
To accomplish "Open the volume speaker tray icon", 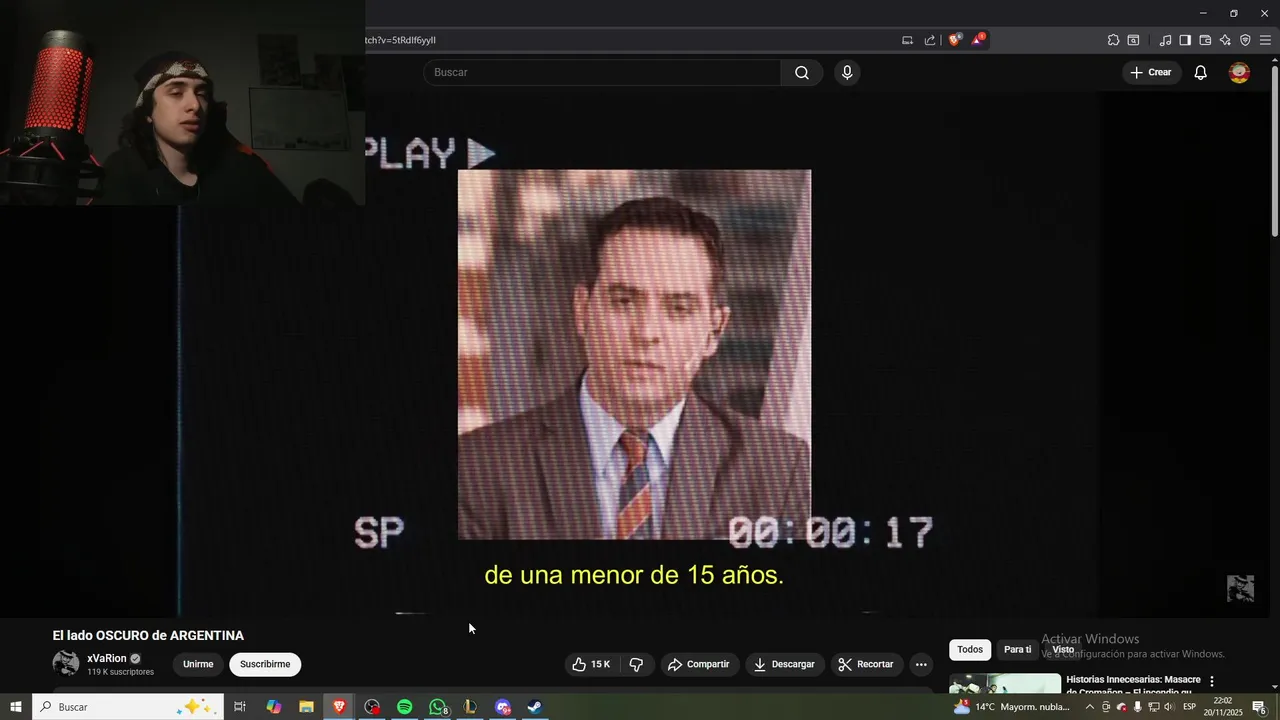I will (x=1169, y=707).
